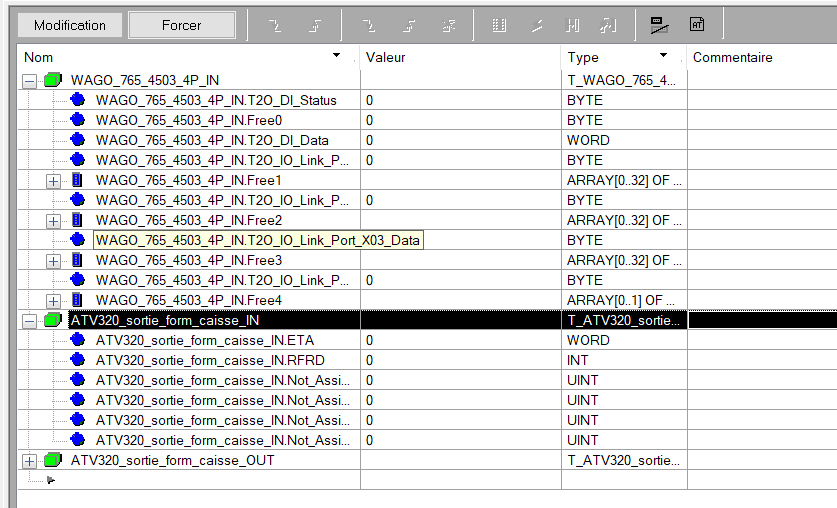Click the blue variable icon beside ATV320_sortie_form_caisse_IN.RFRD
The image size is (837, 508).
(x=78, y=360)
